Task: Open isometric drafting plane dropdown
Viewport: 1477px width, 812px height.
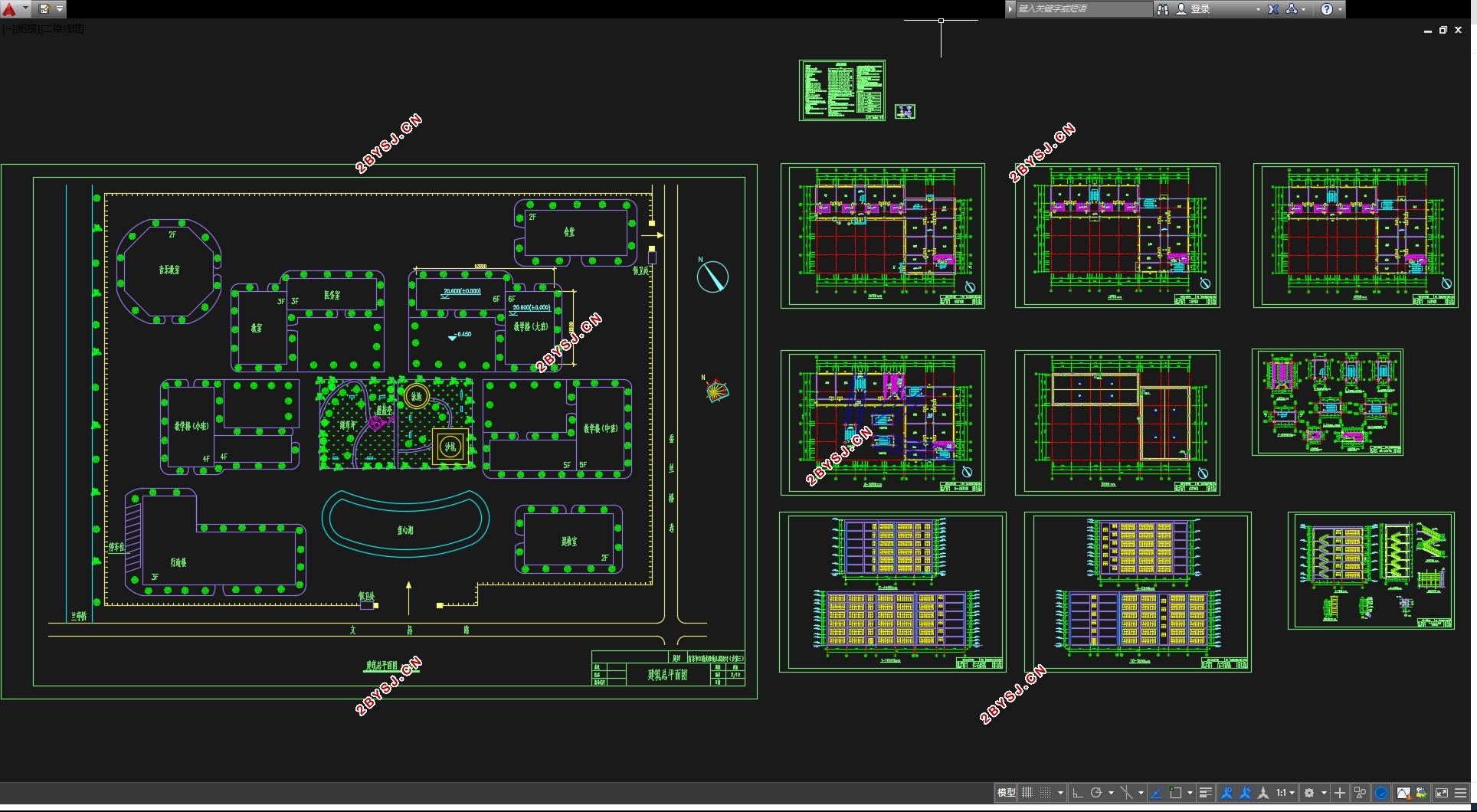Action: 1141,793
